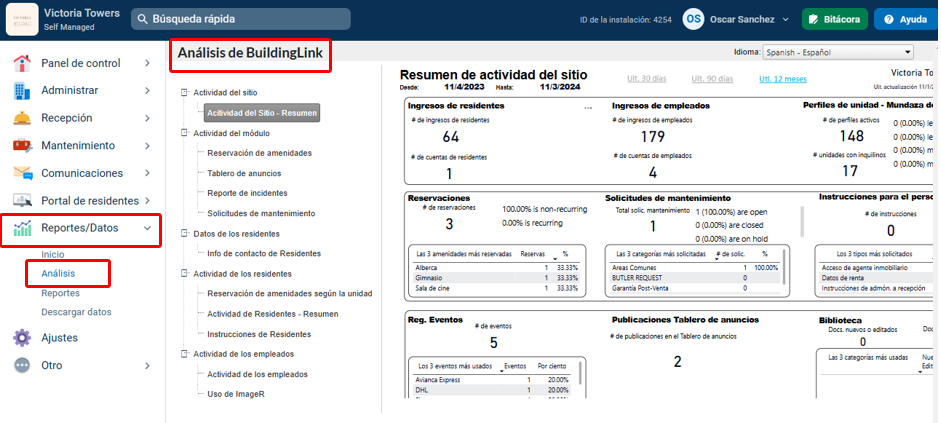Expand the Comunicaciones chevron
The image size is (941, 423).
[147, 173]
